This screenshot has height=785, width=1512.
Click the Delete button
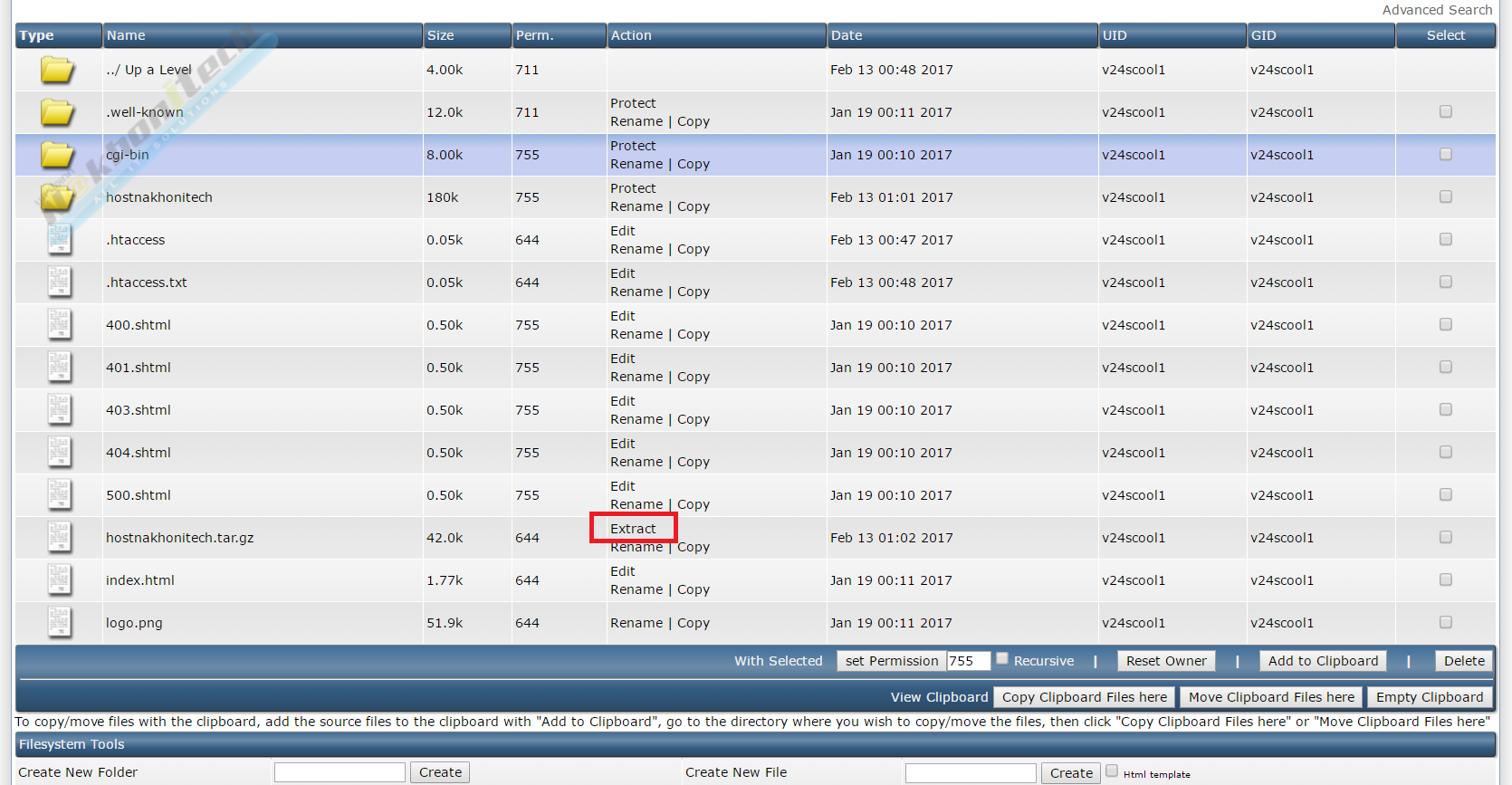(x=1464, y=661)
